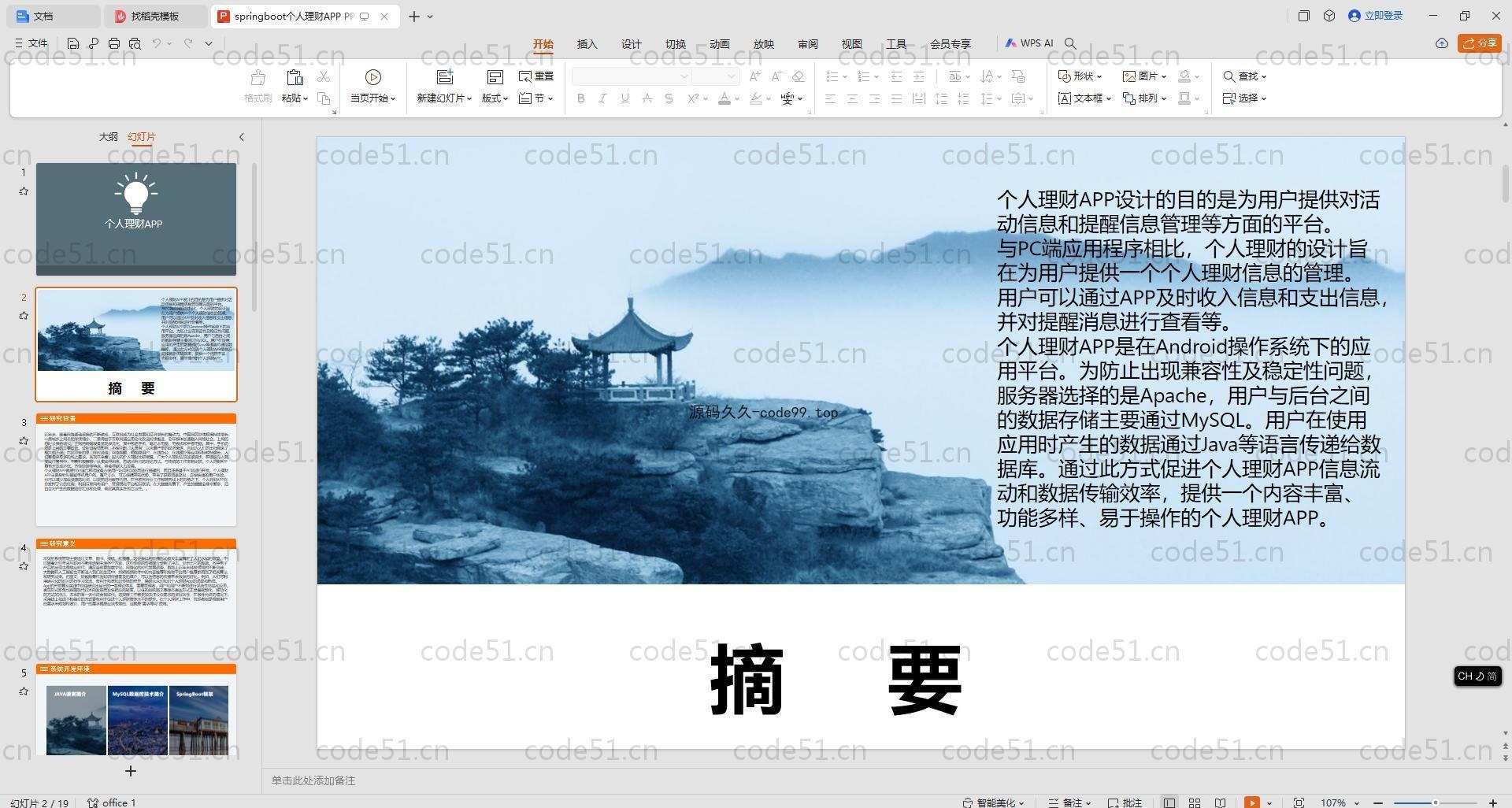Click the zoom out minus icon
Viewport: 1512px width, 808px height.
(1379, 802)
